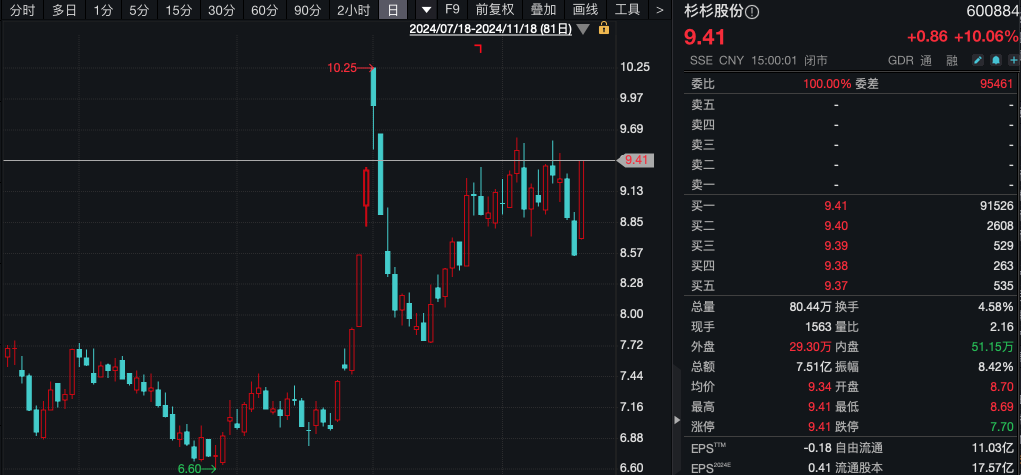Open the gray date range dropdown triangle
Viewport: 1021px width, 475px height.
(583, 29)
